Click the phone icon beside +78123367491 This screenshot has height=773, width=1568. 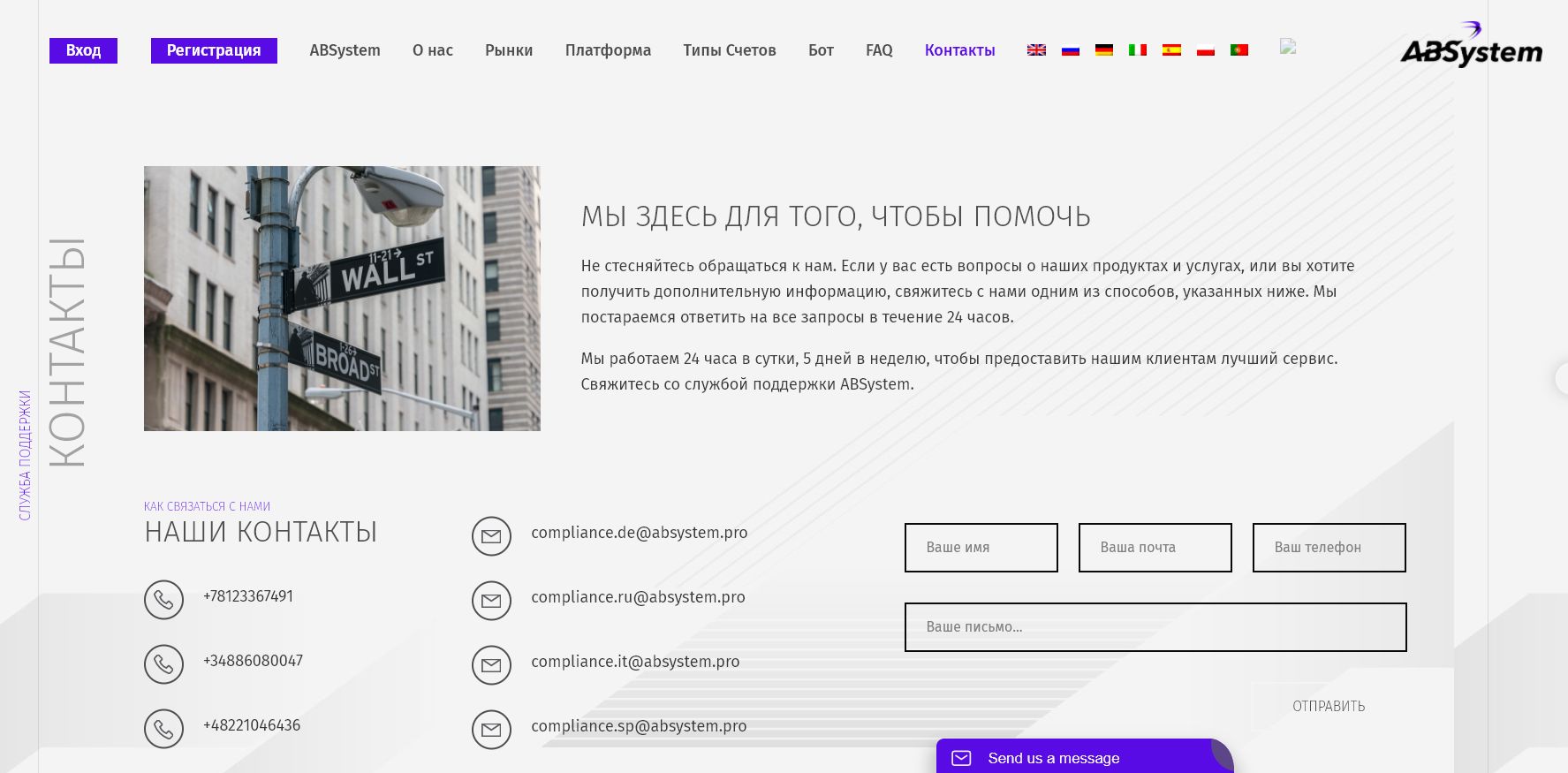[163, 600]
